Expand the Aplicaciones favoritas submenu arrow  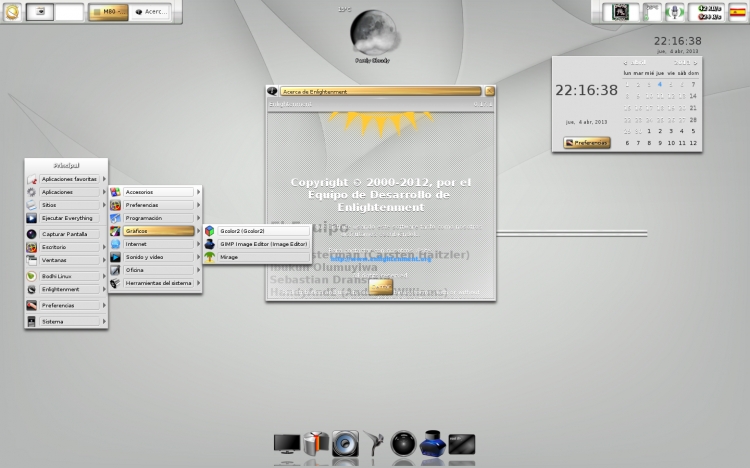point(104,179)
